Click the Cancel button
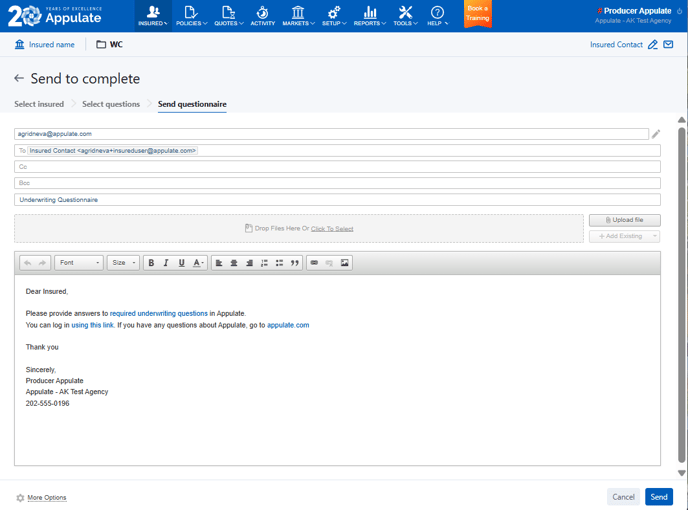 point(623,497)
